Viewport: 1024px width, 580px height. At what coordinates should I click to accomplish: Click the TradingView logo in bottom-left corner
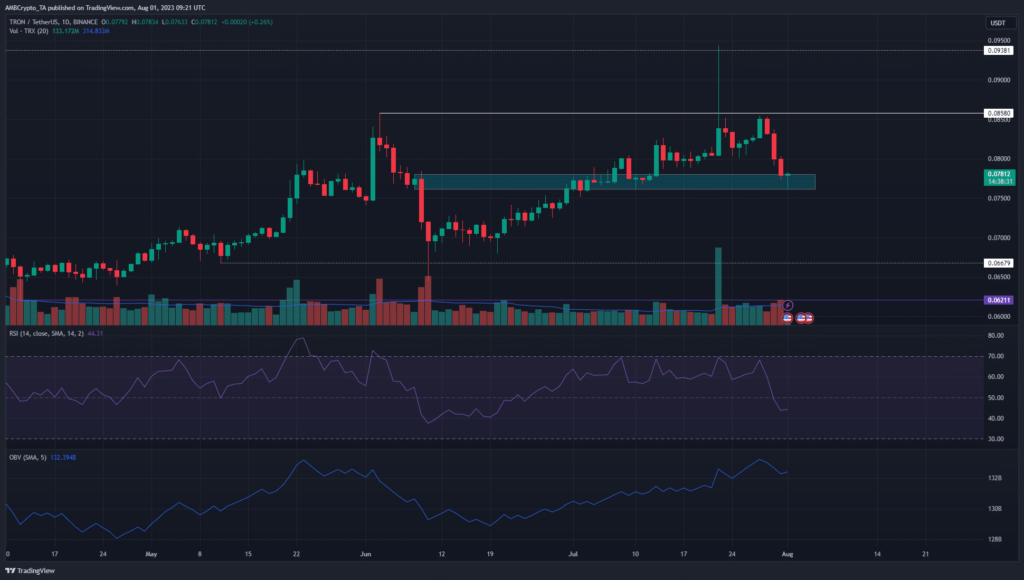point(14,570)
